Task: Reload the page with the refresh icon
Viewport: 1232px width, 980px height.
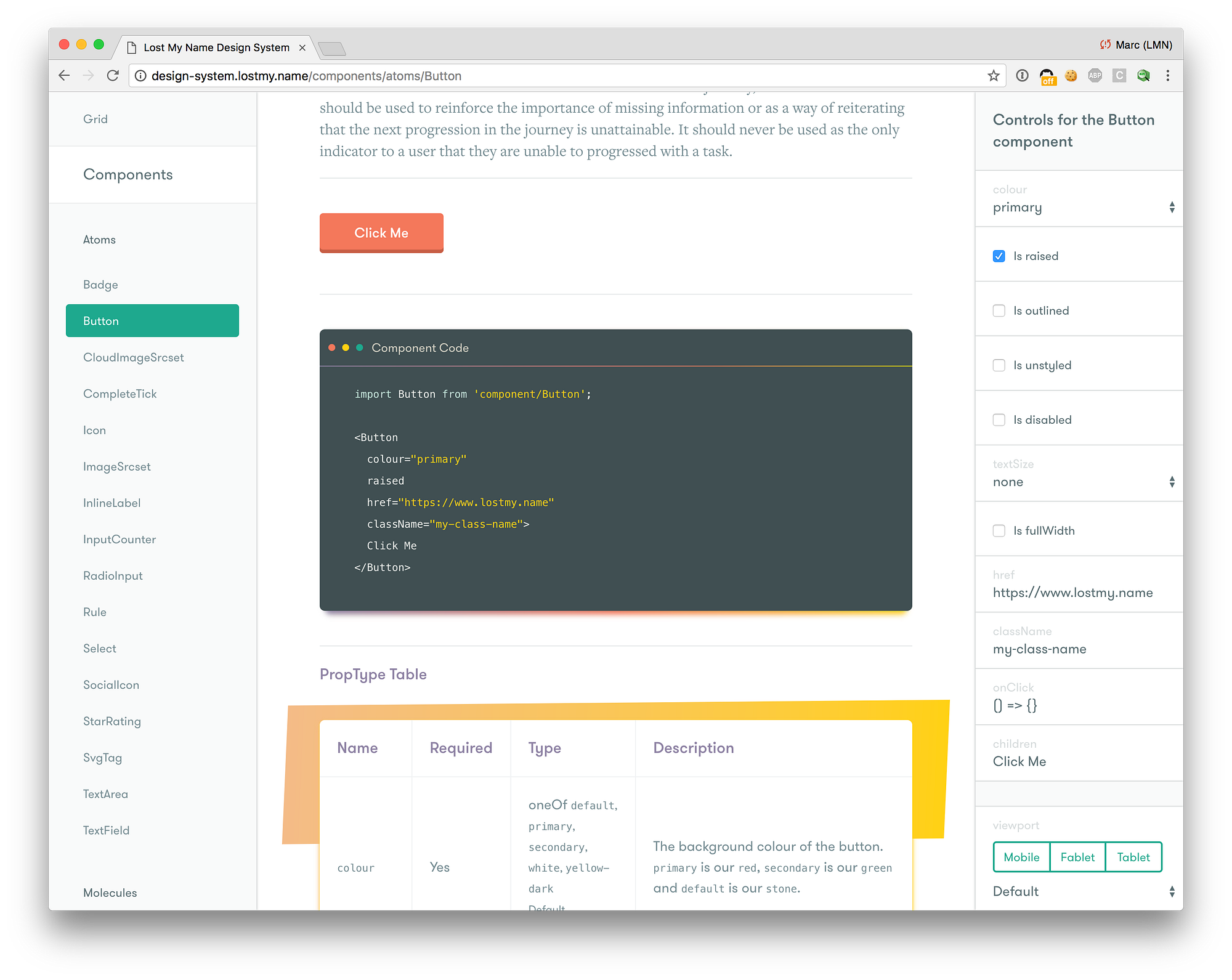Action: (113, 75)
